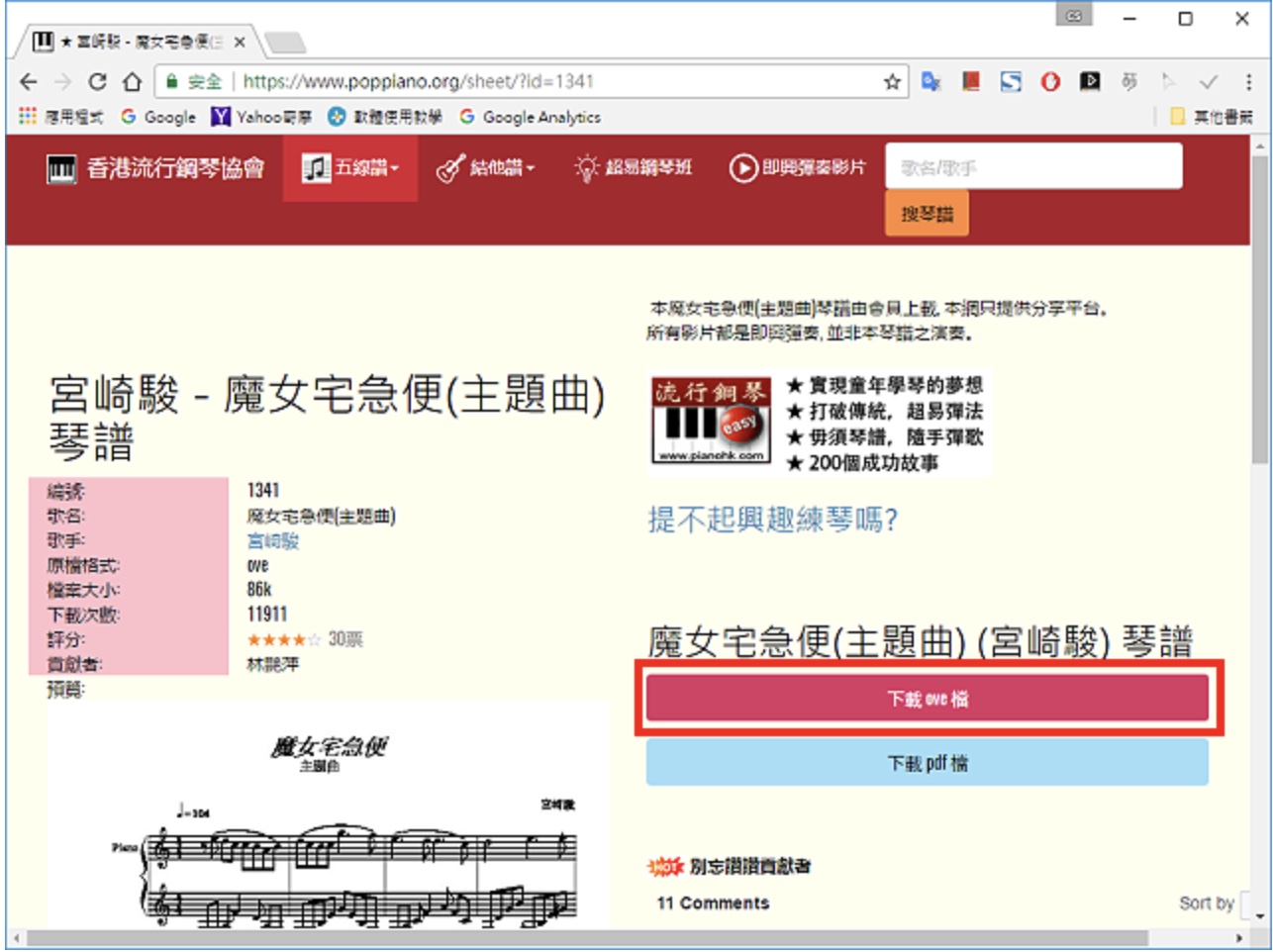Open the 提不起興趣練琴嗎? link
The width and height of the screenshot is (1273, 952).
[773, 519]
